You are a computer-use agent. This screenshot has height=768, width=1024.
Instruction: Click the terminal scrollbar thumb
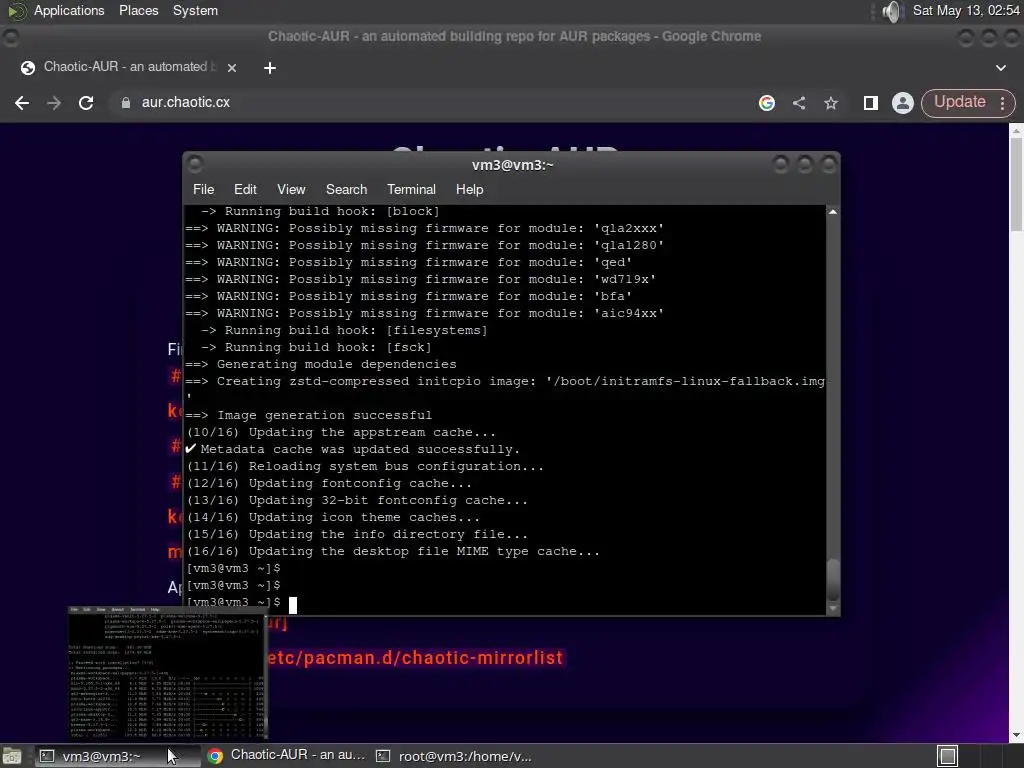click(x=833, y=579)
